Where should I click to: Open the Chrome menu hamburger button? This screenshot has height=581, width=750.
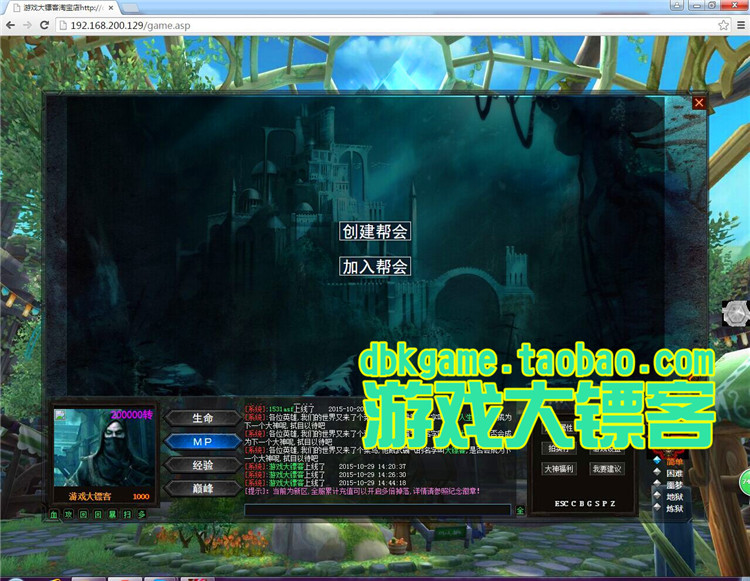pos(741,25)
